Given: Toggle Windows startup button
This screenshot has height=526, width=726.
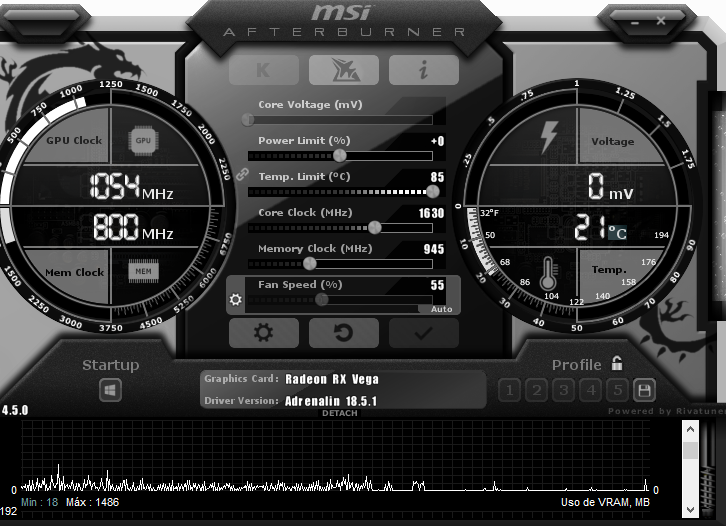Looking at the screenshot, I should click(110, 390).
